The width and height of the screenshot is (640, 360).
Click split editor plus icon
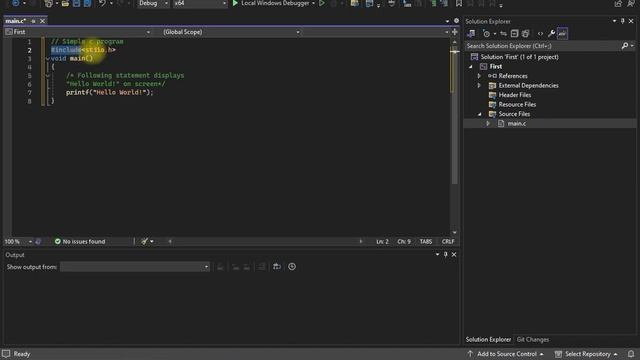pos(455,32)
